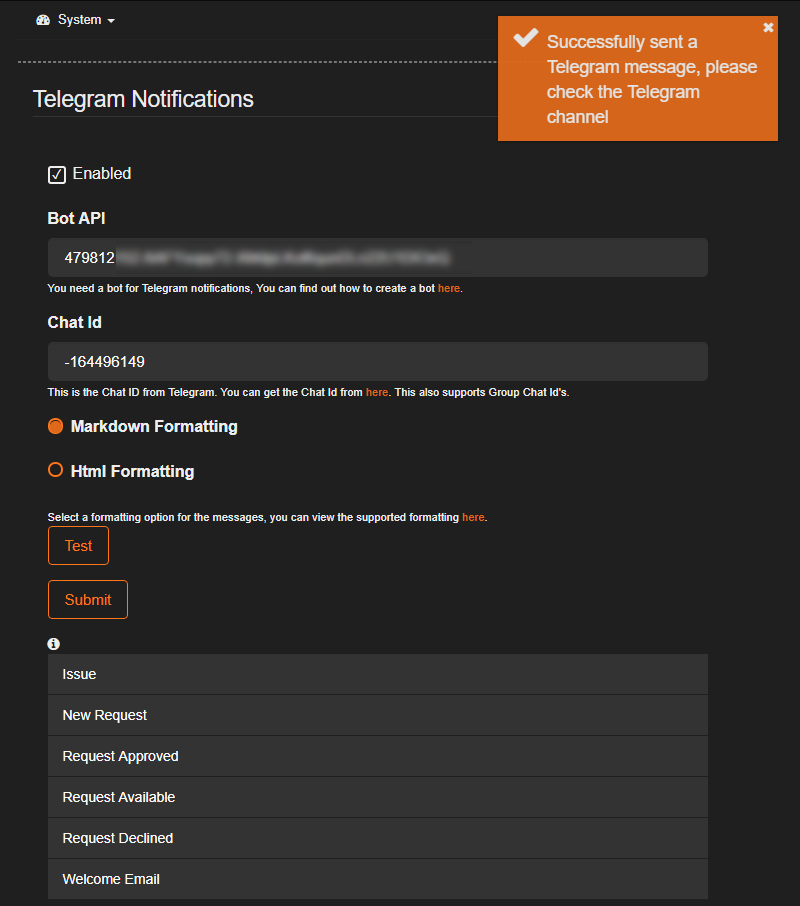Select the Markdown Formatting radio button
Viewport: 800px width, 906px height.
tap(55, 426)
